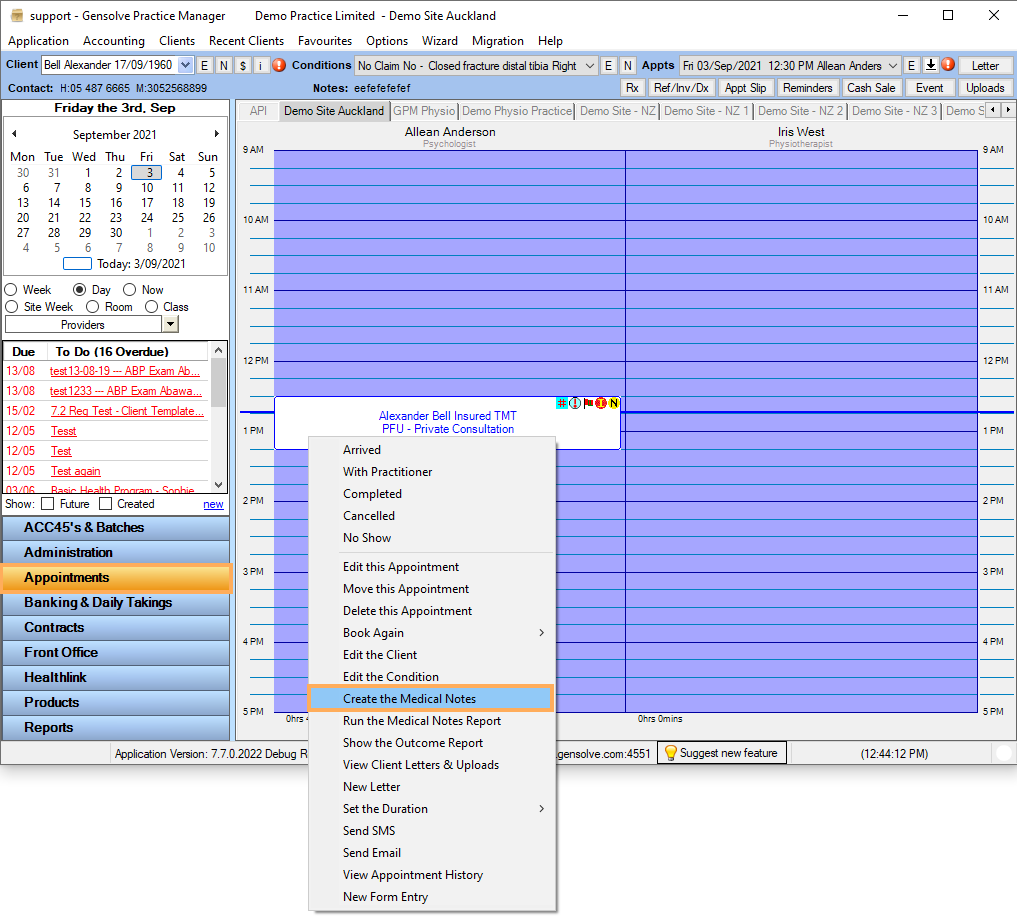Click the cyan hash icon on appointment
Screen dimensions: 1017x918
(x=562, y=403)
